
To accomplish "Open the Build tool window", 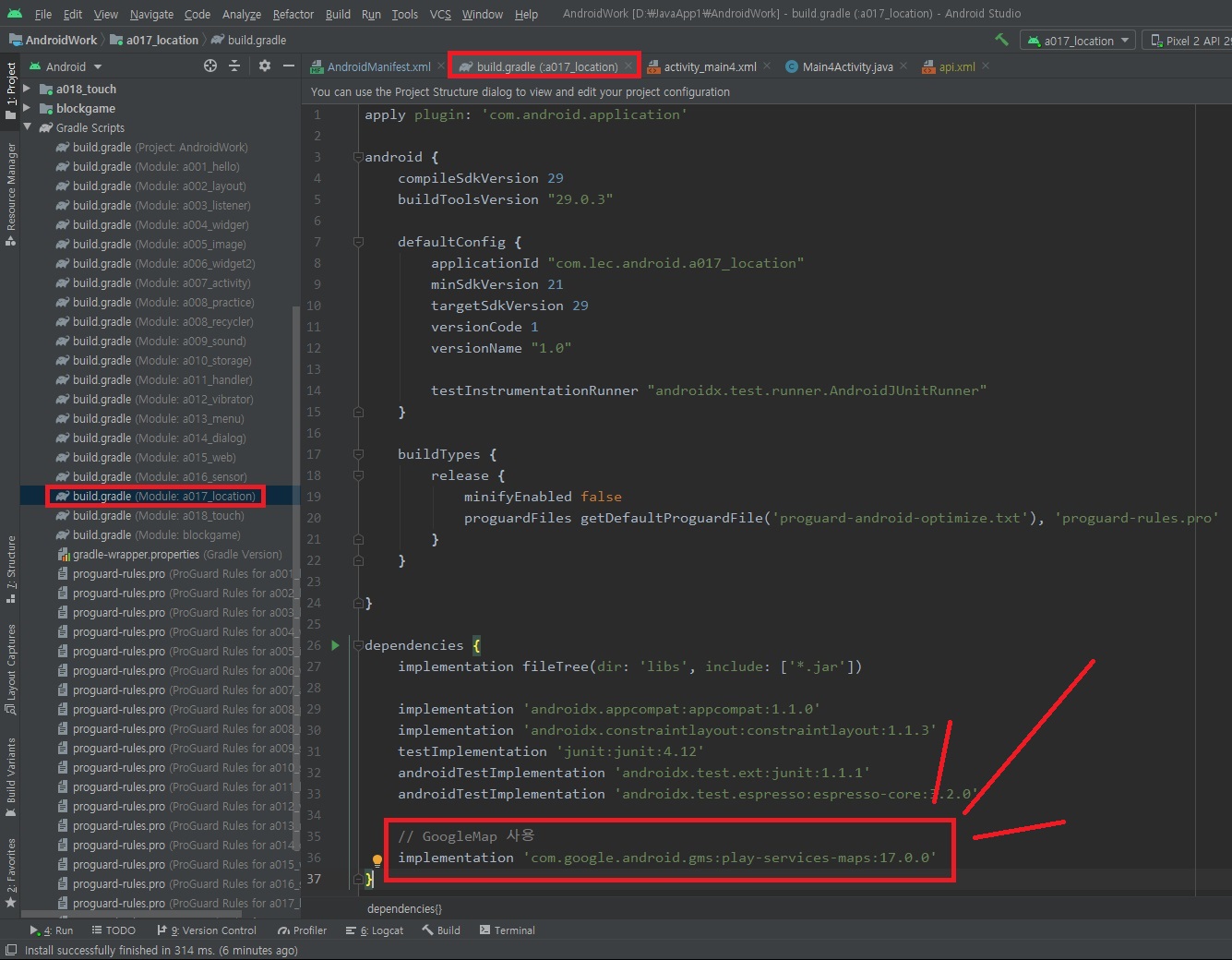I will coord(441,930).
